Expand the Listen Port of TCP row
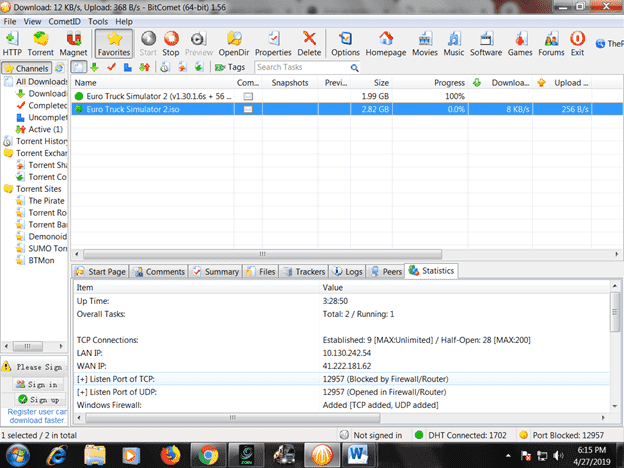The height and width of the screenshot is (468, 624). (341, 379)
